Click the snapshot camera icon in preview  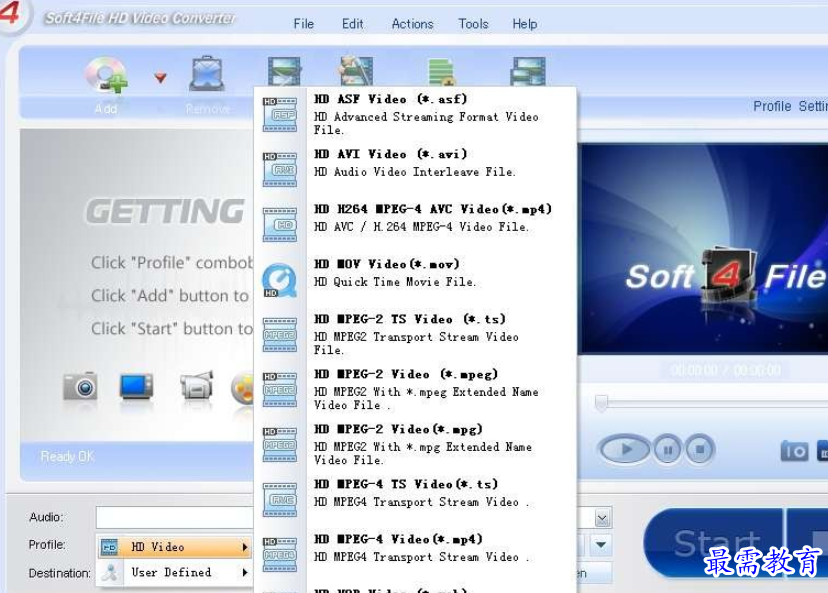click(x=794, y=451)
